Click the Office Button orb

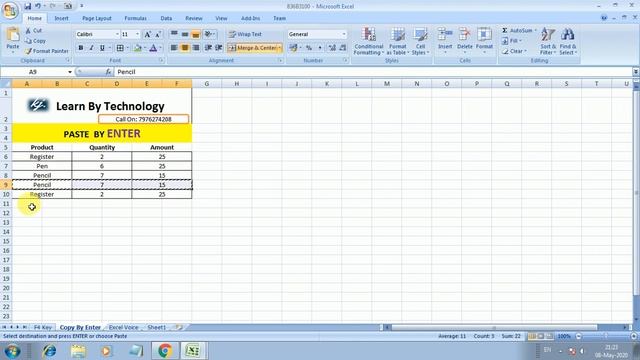10,10
